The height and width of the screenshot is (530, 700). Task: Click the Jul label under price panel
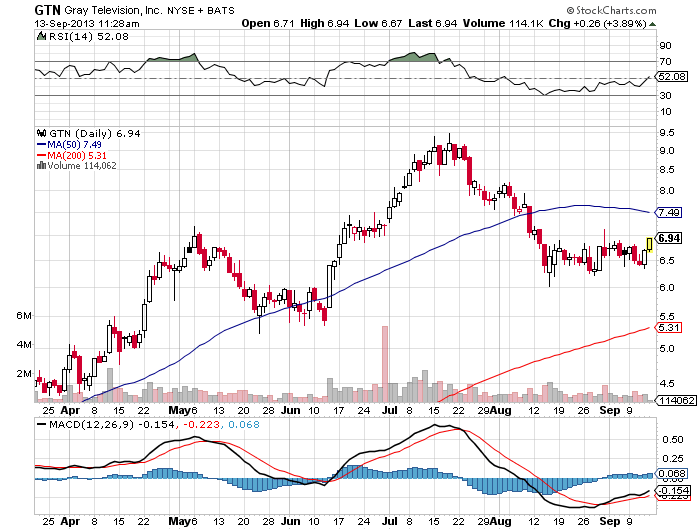pyautogui.click(x=390, y=410)
